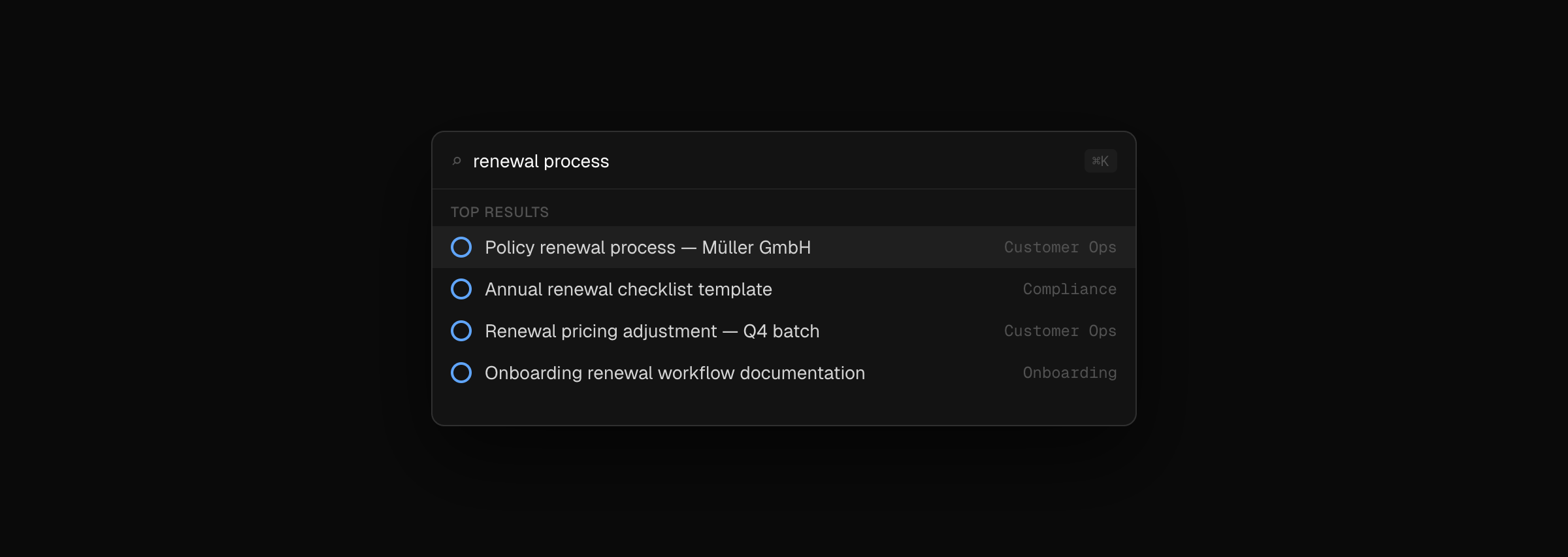Click circle icon beside Annual renewal checklist
The width and height of the screenshot is (1568, 557).
(461, 289)
